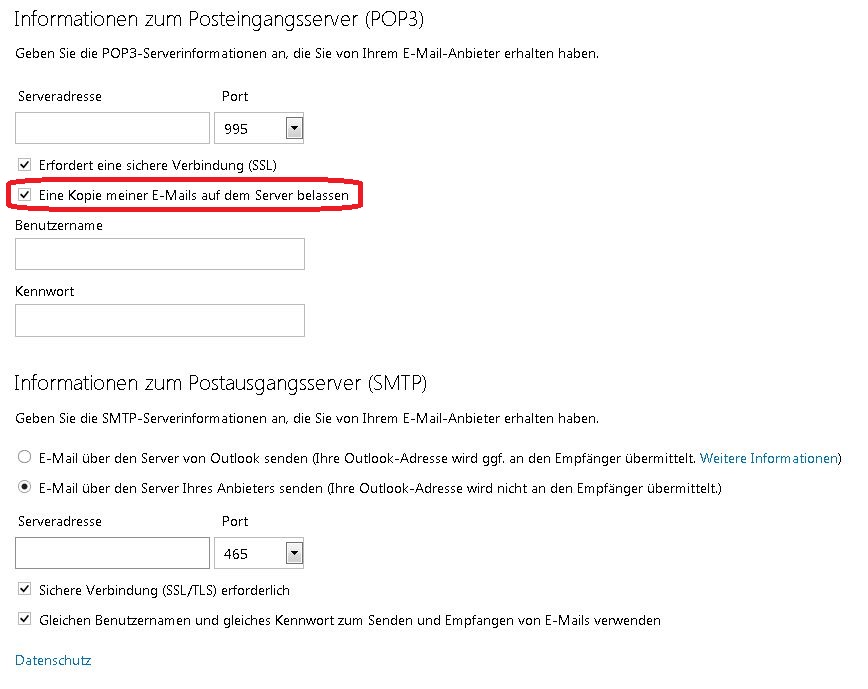Select 'E-Mail über den Server von Outlook senden' option
The width and height of the screenshot is (868, 689).
(24, 457)
